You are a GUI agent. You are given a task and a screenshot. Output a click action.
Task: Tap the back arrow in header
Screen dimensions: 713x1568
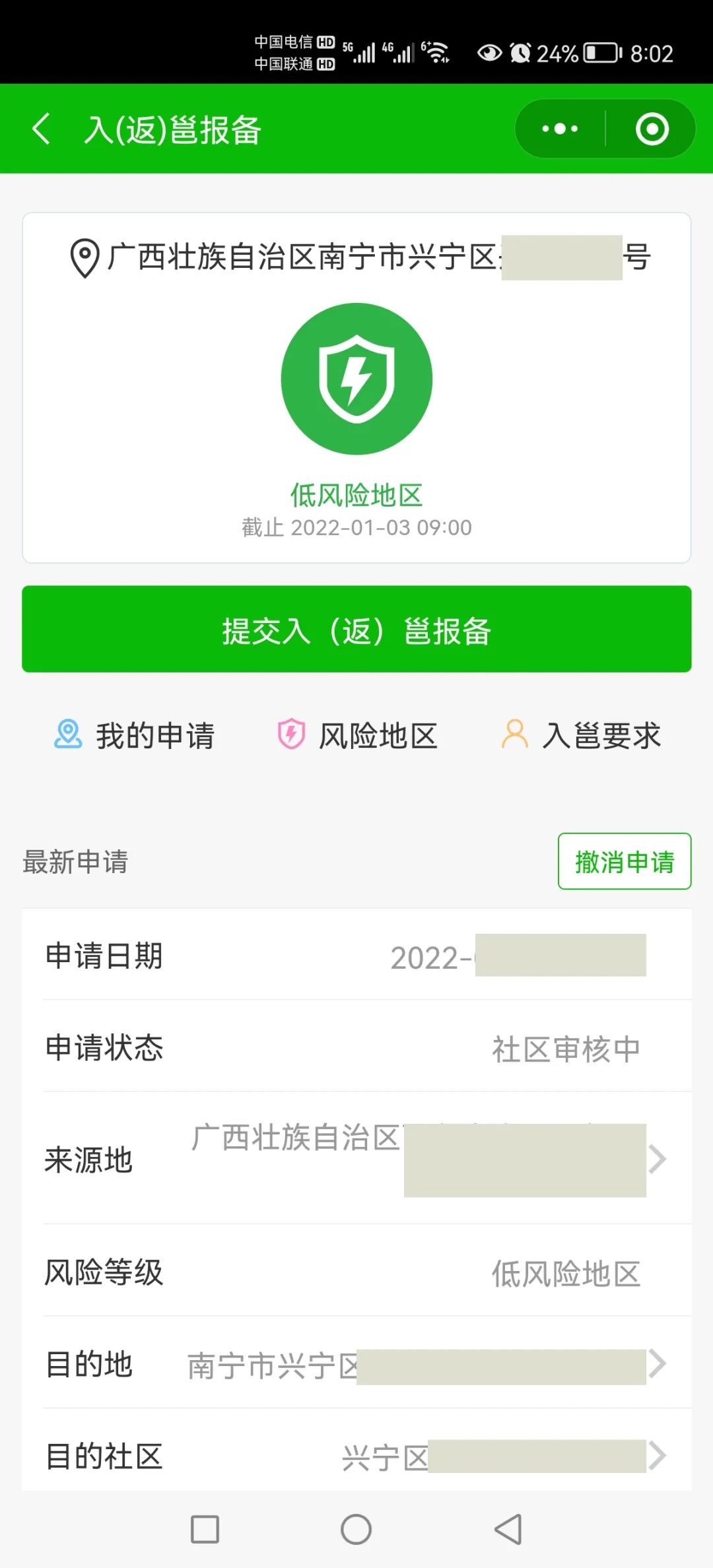pos(42,129)
